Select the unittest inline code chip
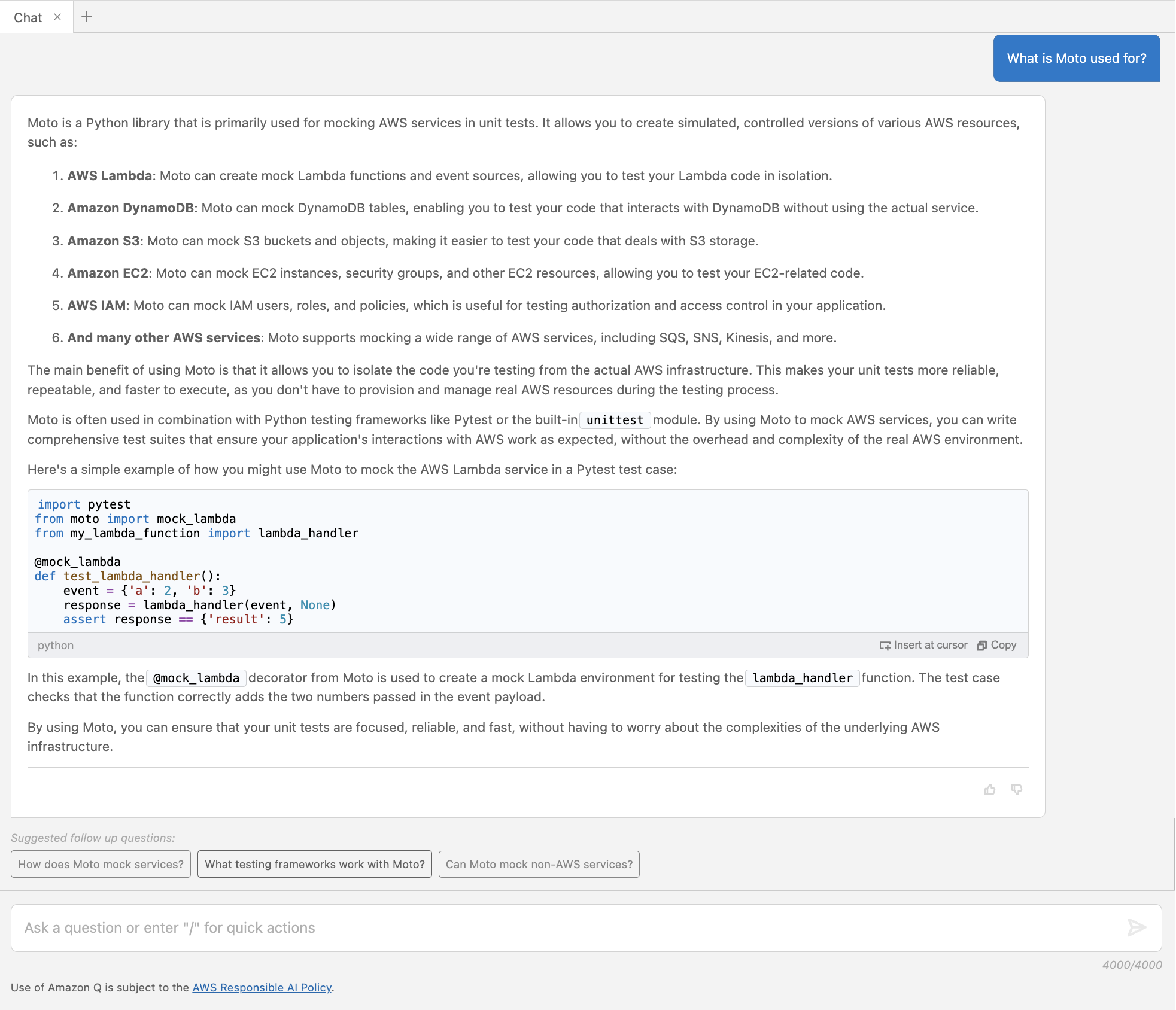Image resolution: width=1176 pixels, height=1010 pixels. [x=614, y=419]
